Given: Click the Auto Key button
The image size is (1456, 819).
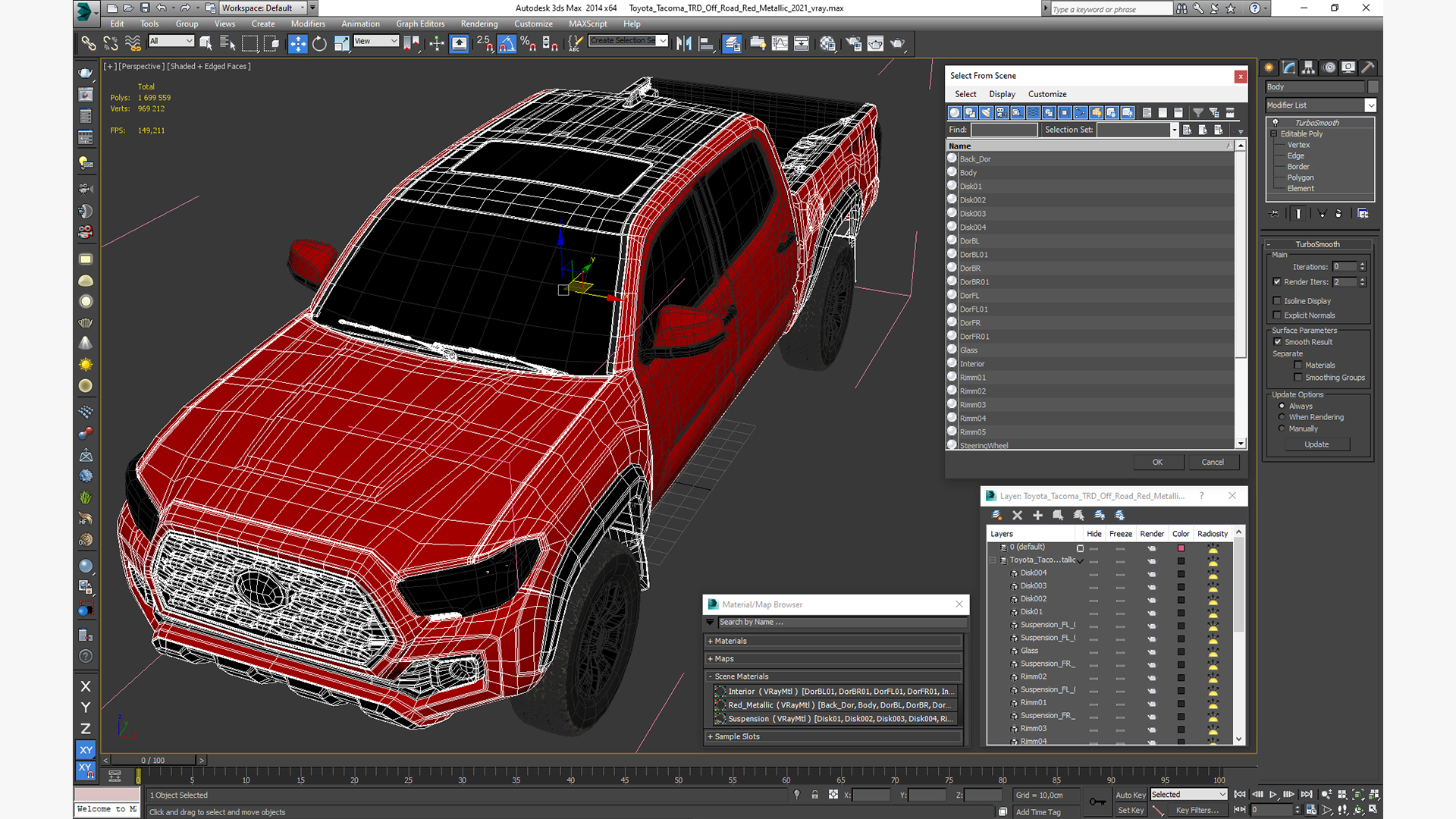Looking at the screenshot, I should [x=1131, y=795].
